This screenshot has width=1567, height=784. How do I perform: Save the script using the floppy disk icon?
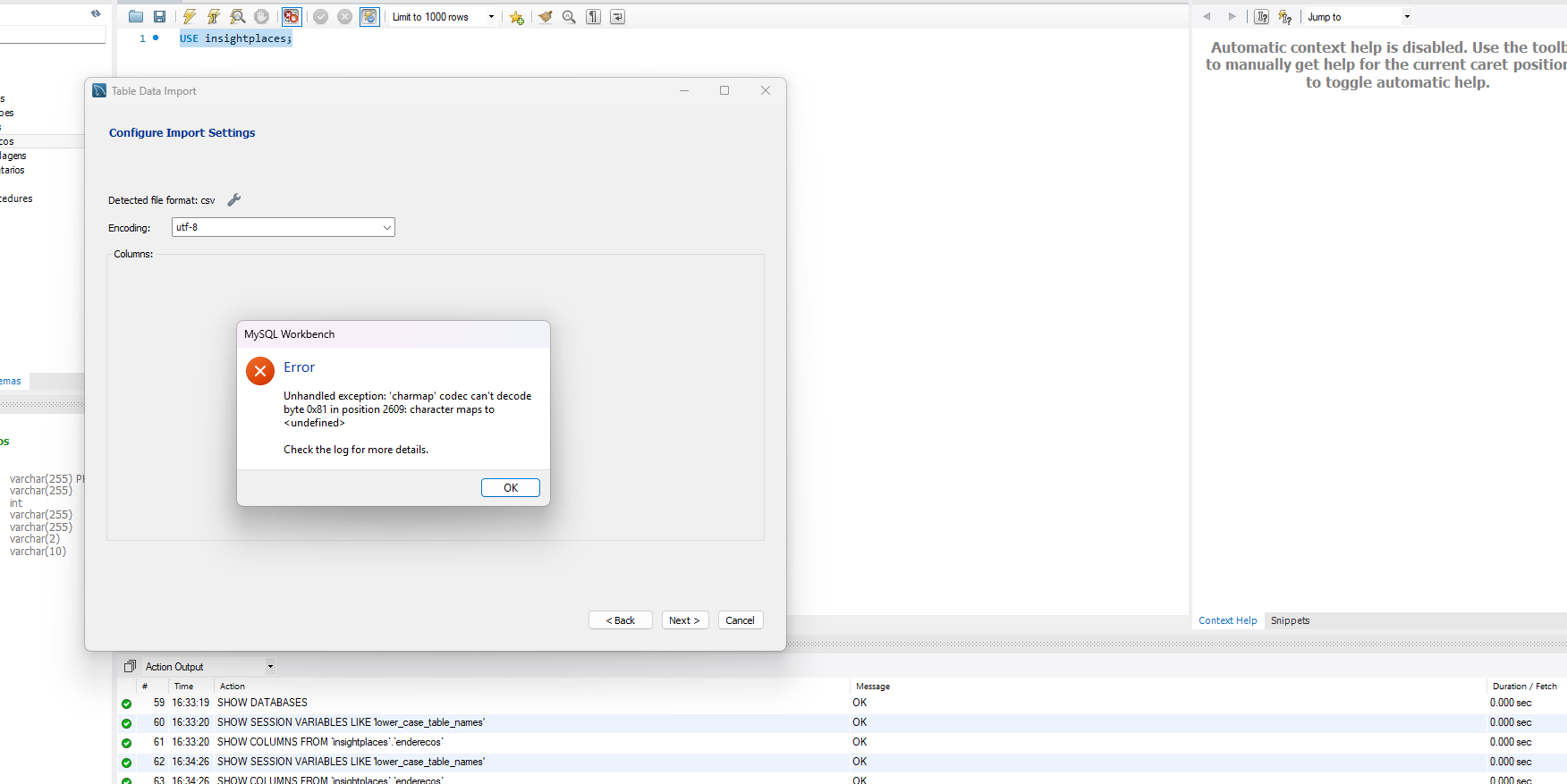tap(159, 17)
